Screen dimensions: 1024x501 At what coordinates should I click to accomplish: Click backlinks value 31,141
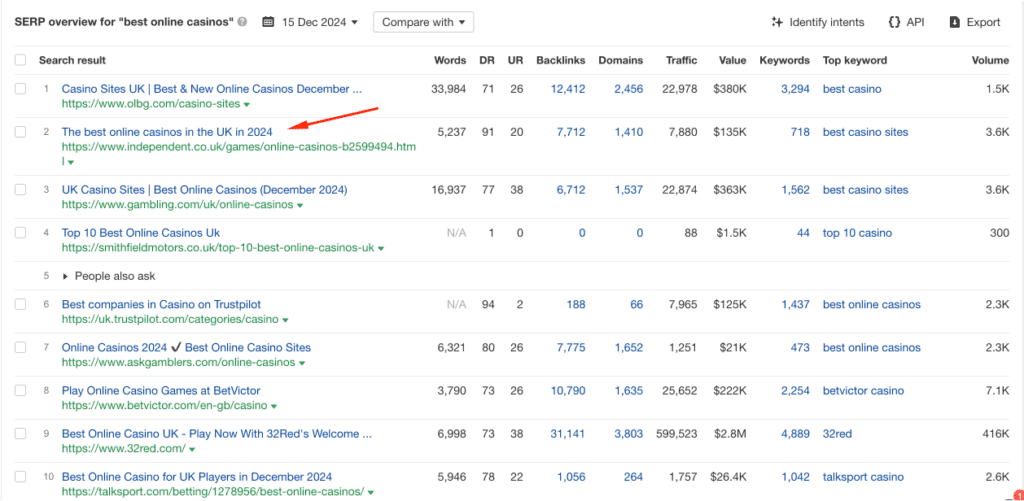coord(568,434)
